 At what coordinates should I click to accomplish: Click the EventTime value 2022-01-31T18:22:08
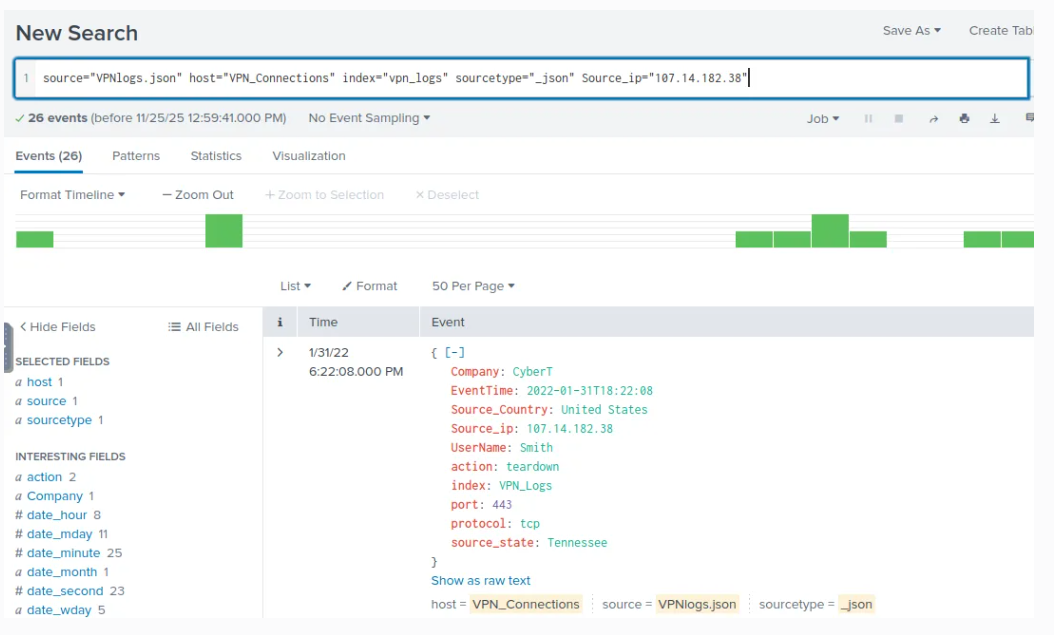pos(590,390)
